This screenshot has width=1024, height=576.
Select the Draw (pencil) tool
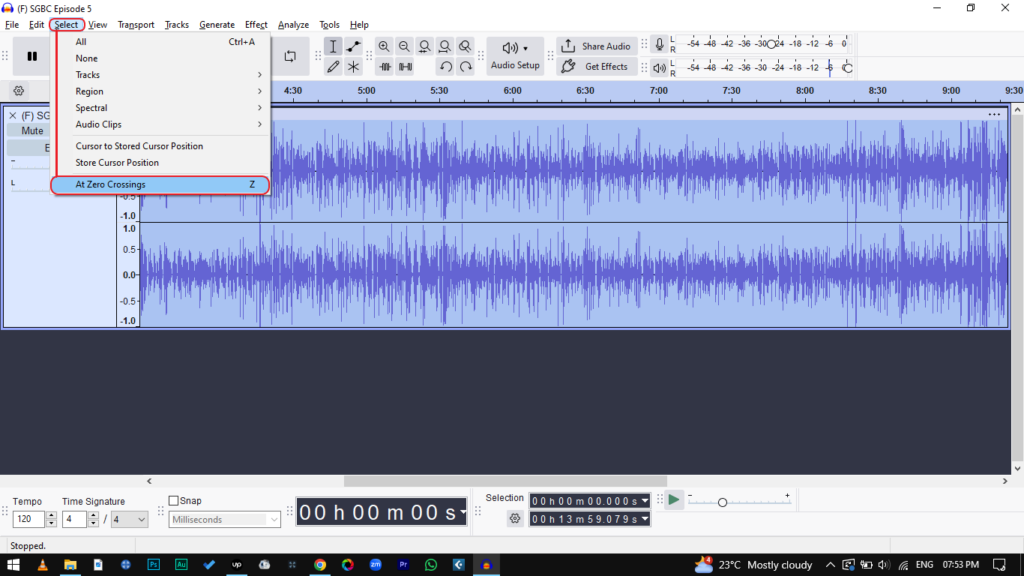[x=333, y=67]
